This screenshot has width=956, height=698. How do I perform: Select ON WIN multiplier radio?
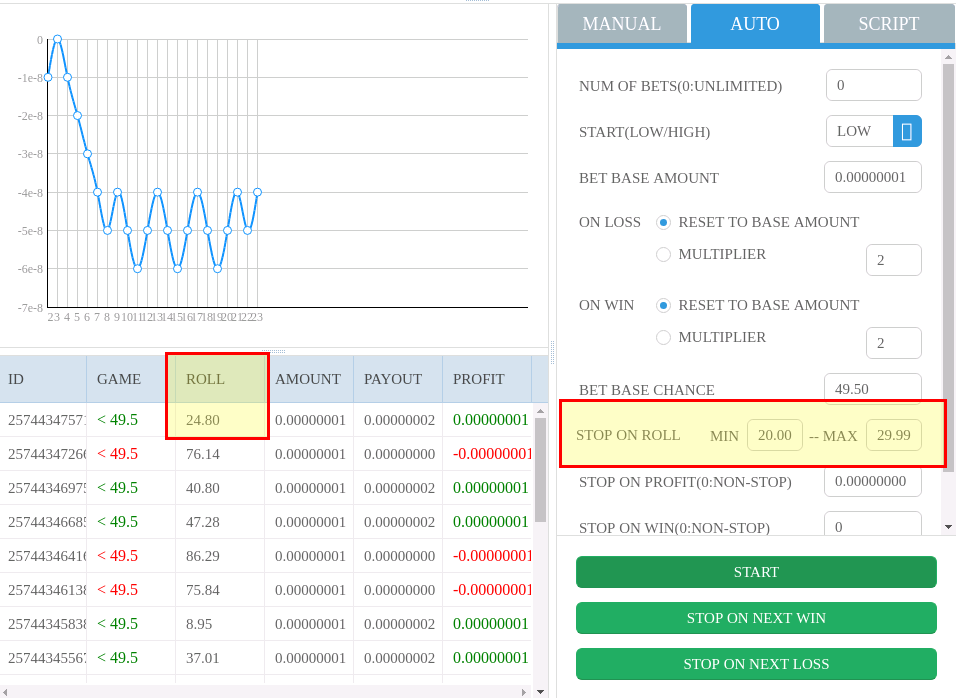[663, 337]
